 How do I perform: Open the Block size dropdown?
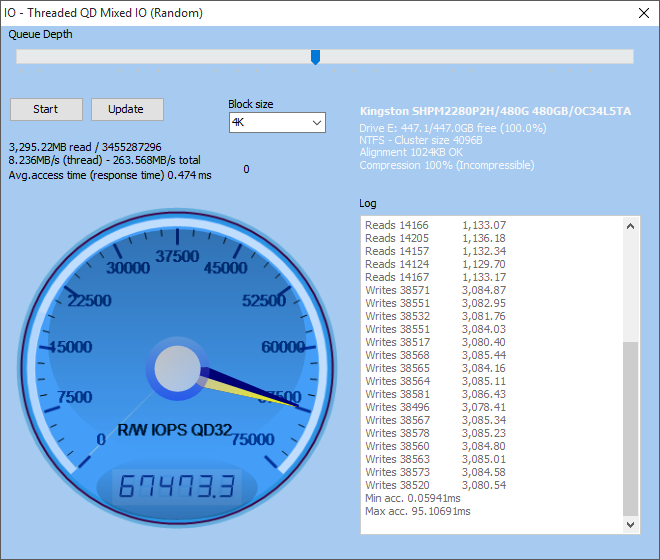pyautogui.click(x=277, y=123)
